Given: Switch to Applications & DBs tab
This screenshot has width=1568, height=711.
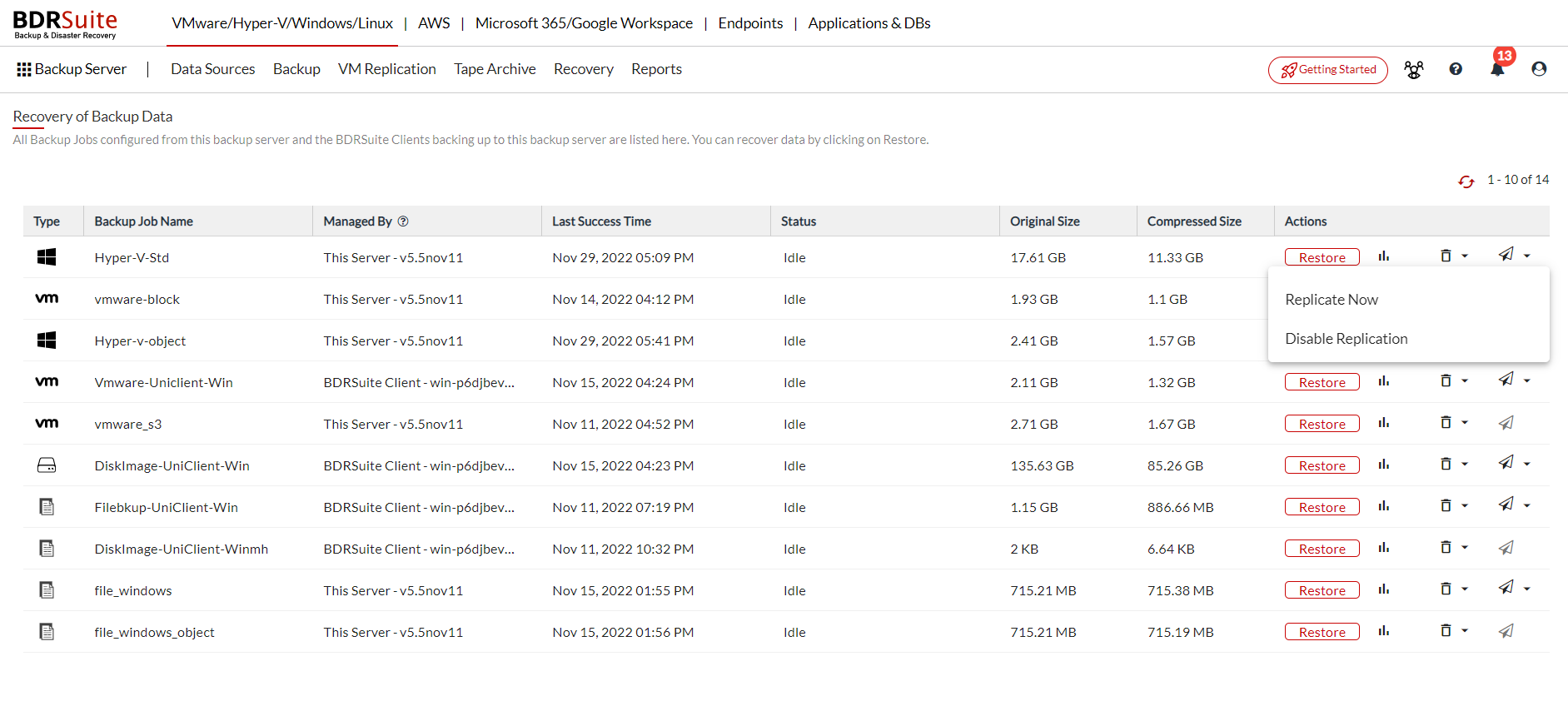Looking at the screenshot, I should tap(869, 23).
